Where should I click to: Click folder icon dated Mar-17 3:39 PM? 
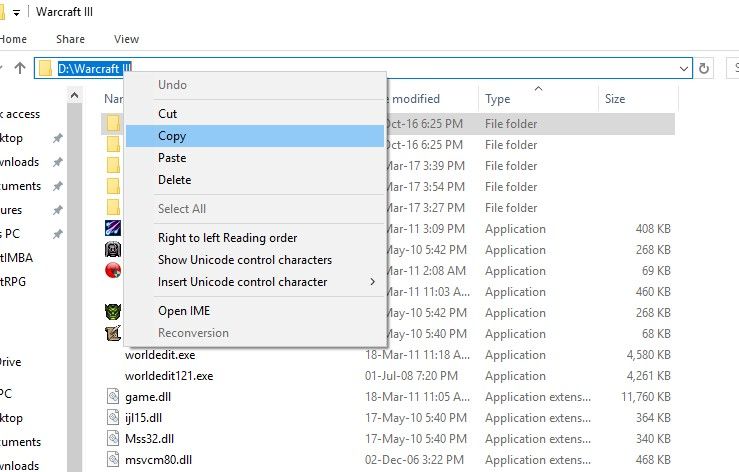coord(113,166)
